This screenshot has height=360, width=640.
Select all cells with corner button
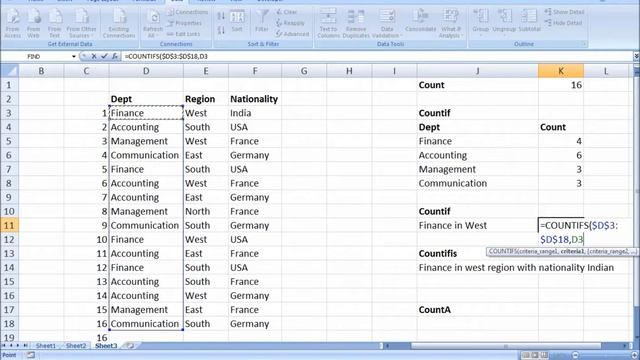9,71
